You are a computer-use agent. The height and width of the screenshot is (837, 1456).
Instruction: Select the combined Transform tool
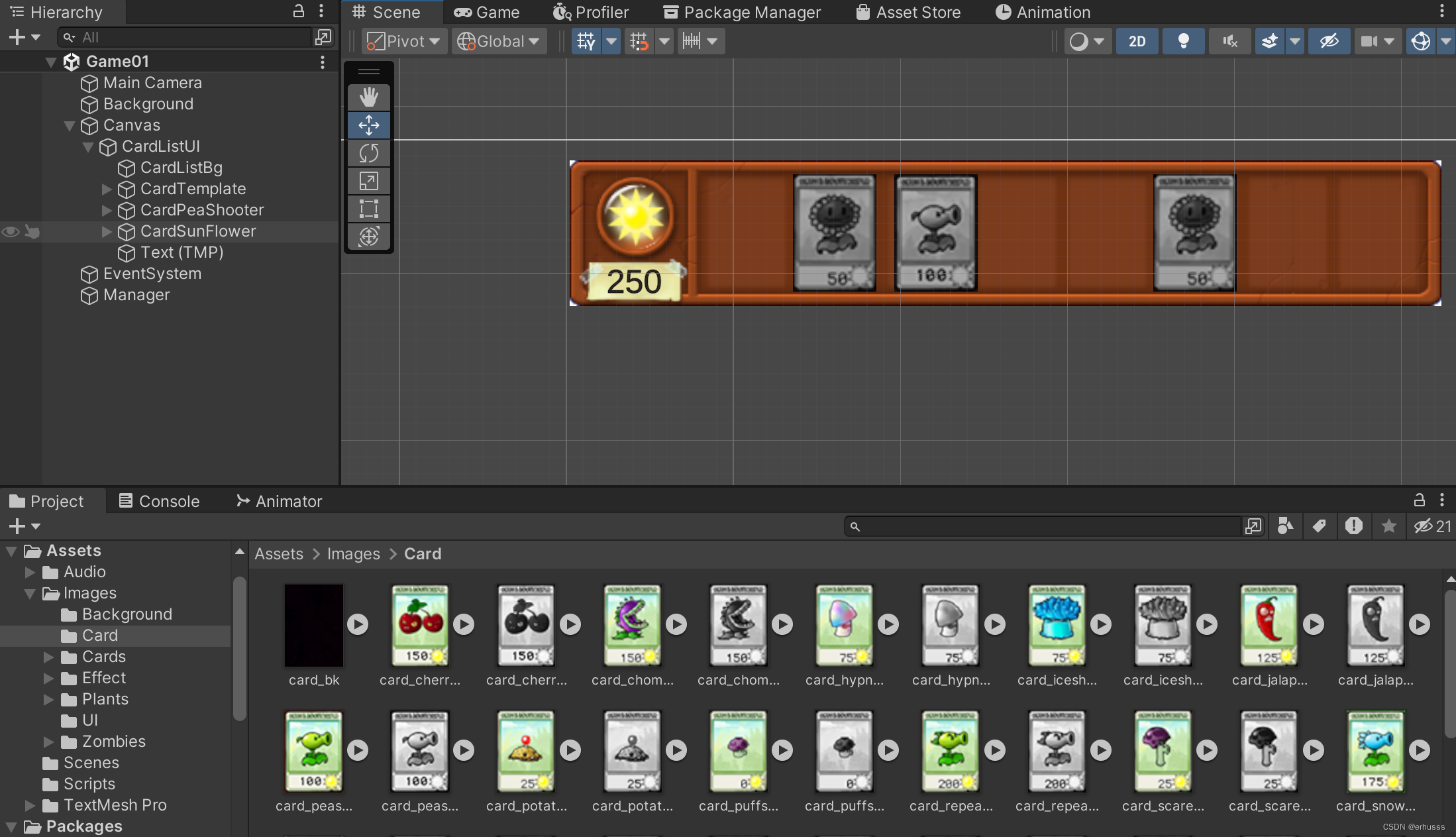point(369,237)
